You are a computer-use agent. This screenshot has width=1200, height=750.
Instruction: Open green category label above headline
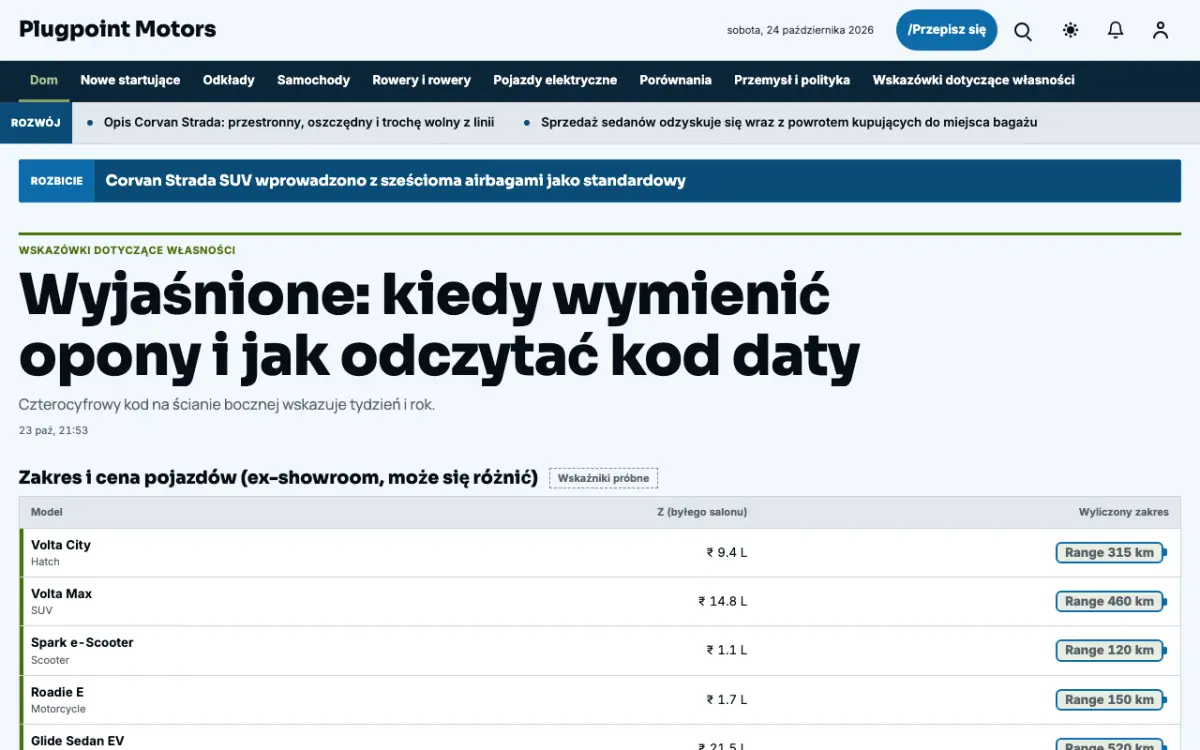(x=127, y=250)
